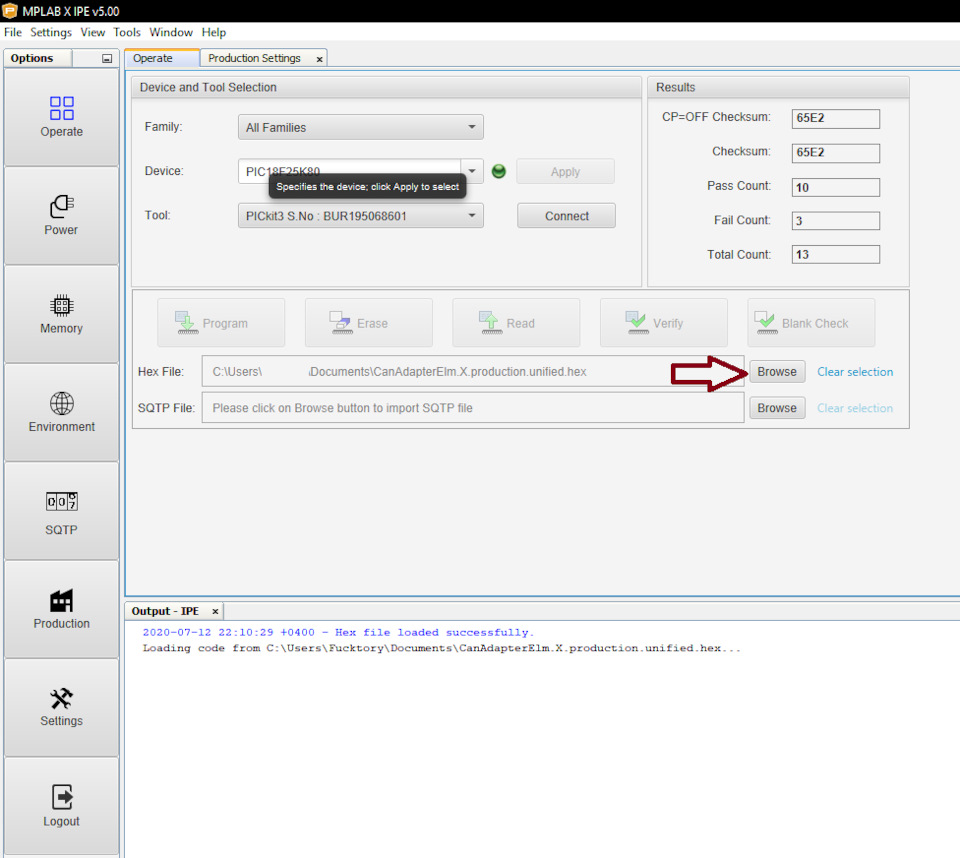Viewport: 960px width, 858px height.
Task: Open the File menu
Action: [x=13, y=32]
